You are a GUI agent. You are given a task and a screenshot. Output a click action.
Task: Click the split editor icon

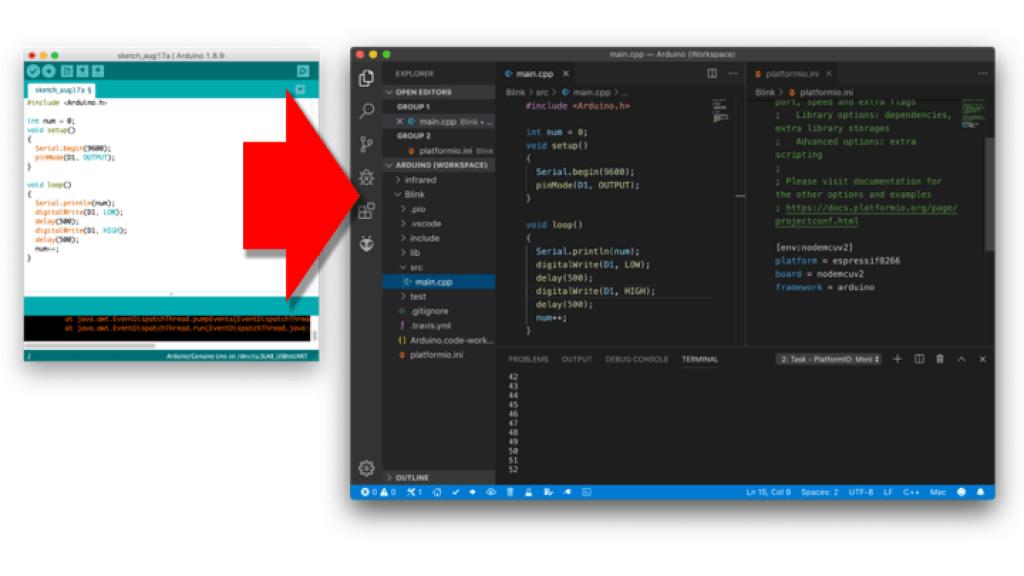712,73
